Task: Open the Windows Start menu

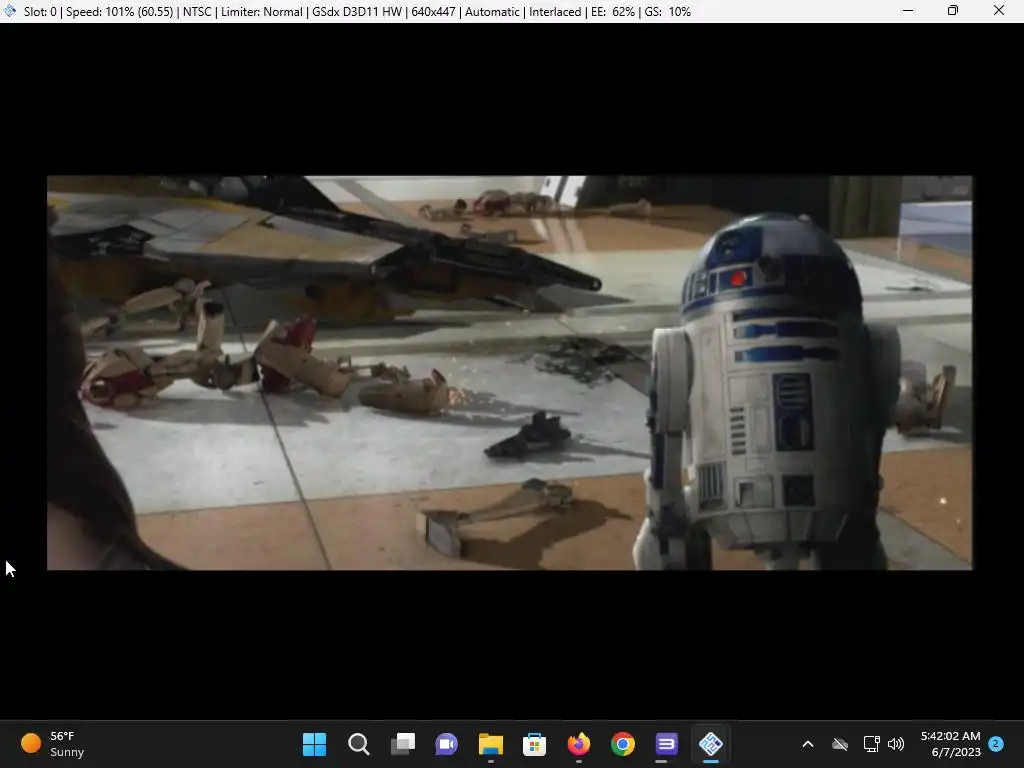Action: tap(314, 744)
